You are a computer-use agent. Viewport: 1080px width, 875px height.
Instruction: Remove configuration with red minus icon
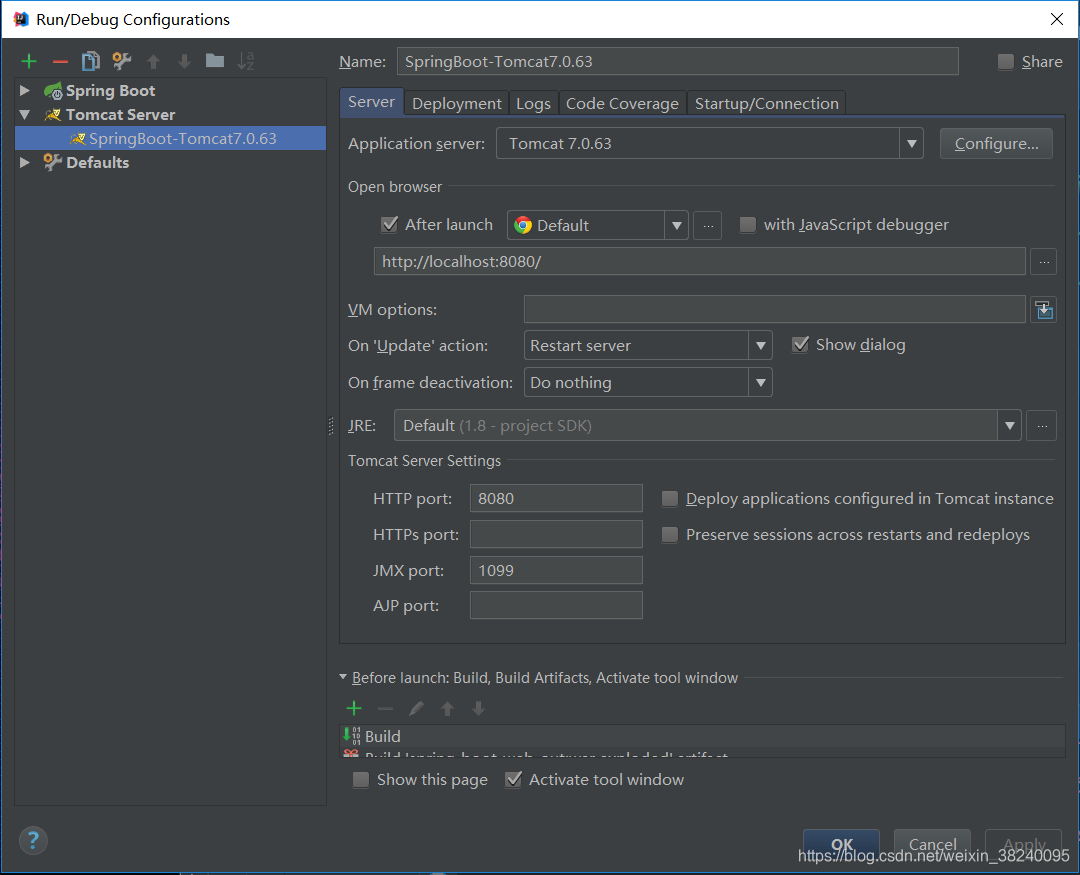point(60,61)
